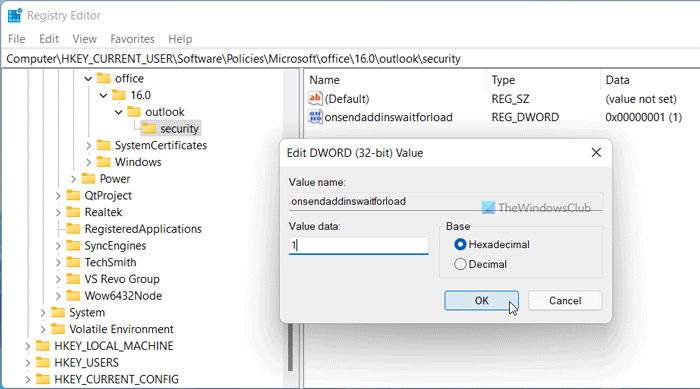The width and height of the screenshot is (700, 389).
Task: Open the Edit menu
Action: coord(49,39)
